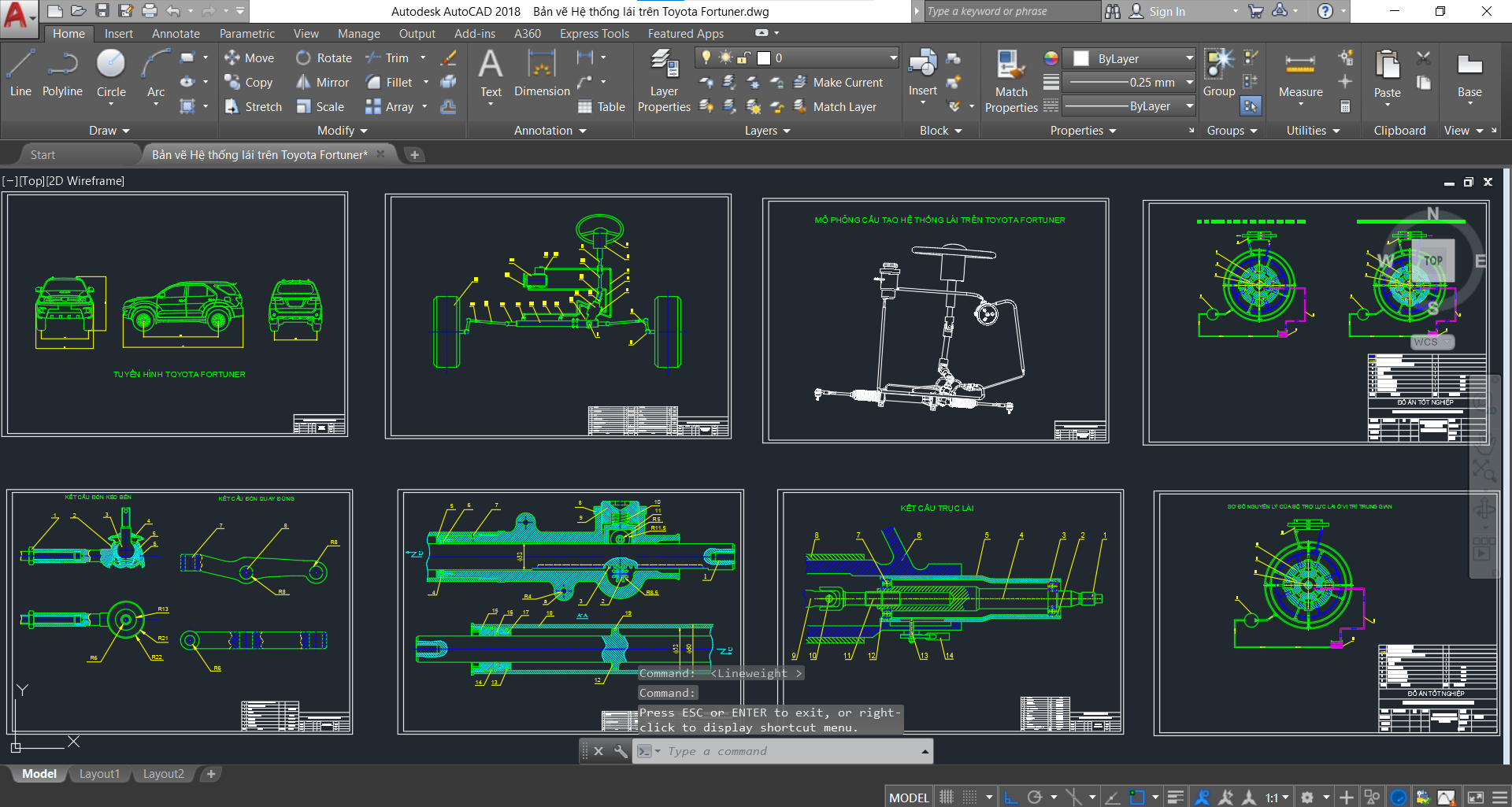Switch to the Layout2 tab
Viewport: 1512px width, 807px height.
point(163,774)
